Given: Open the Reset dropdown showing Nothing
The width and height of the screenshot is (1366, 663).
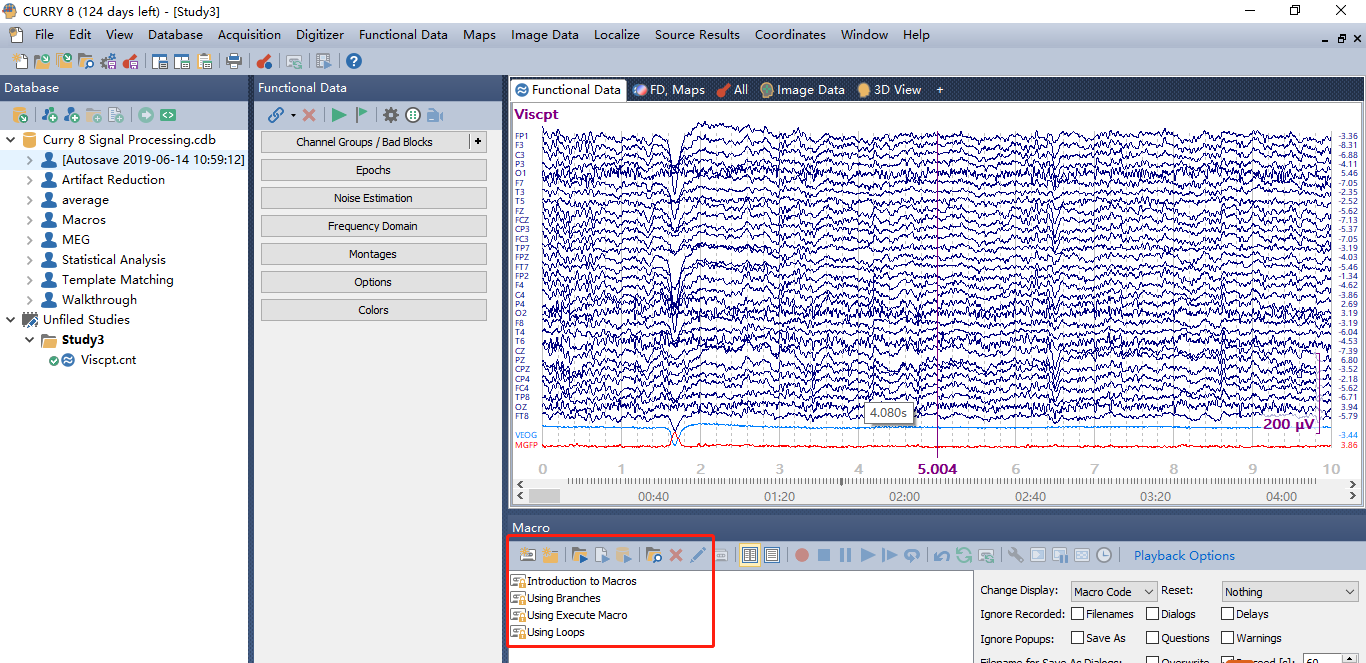Looking at the screenshot, I should (x=1289, y=592).
